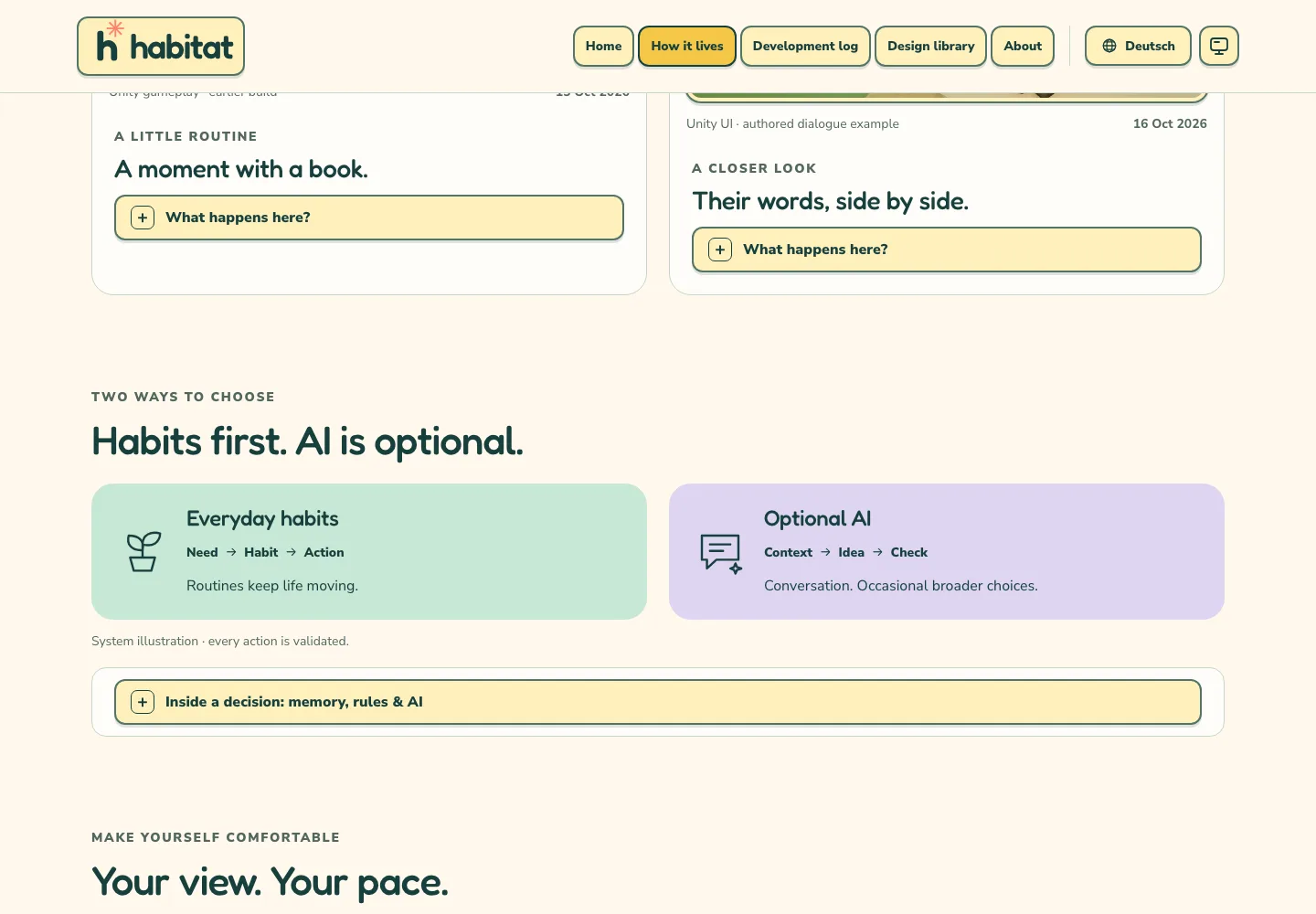1316x914 pixels.
Task: Click the 'Action' step label
Action: [324, 552]
